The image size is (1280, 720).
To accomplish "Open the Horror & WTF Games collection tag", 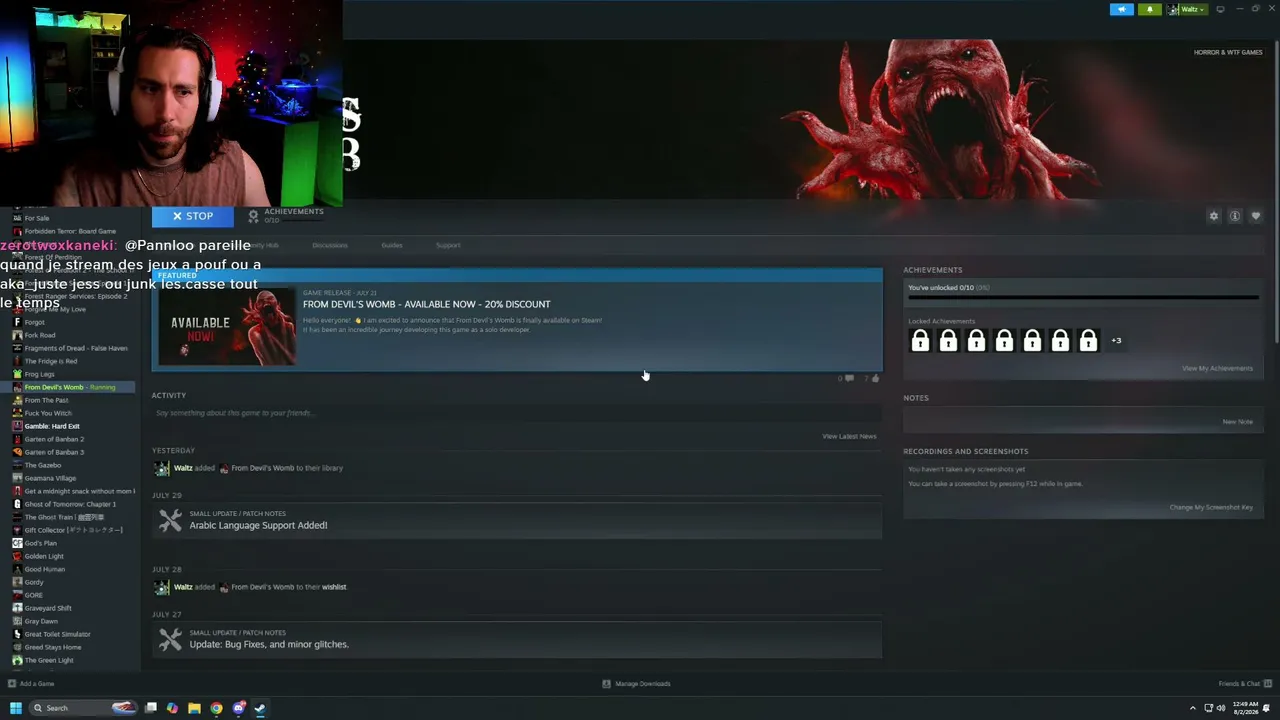I will 1228,52.
